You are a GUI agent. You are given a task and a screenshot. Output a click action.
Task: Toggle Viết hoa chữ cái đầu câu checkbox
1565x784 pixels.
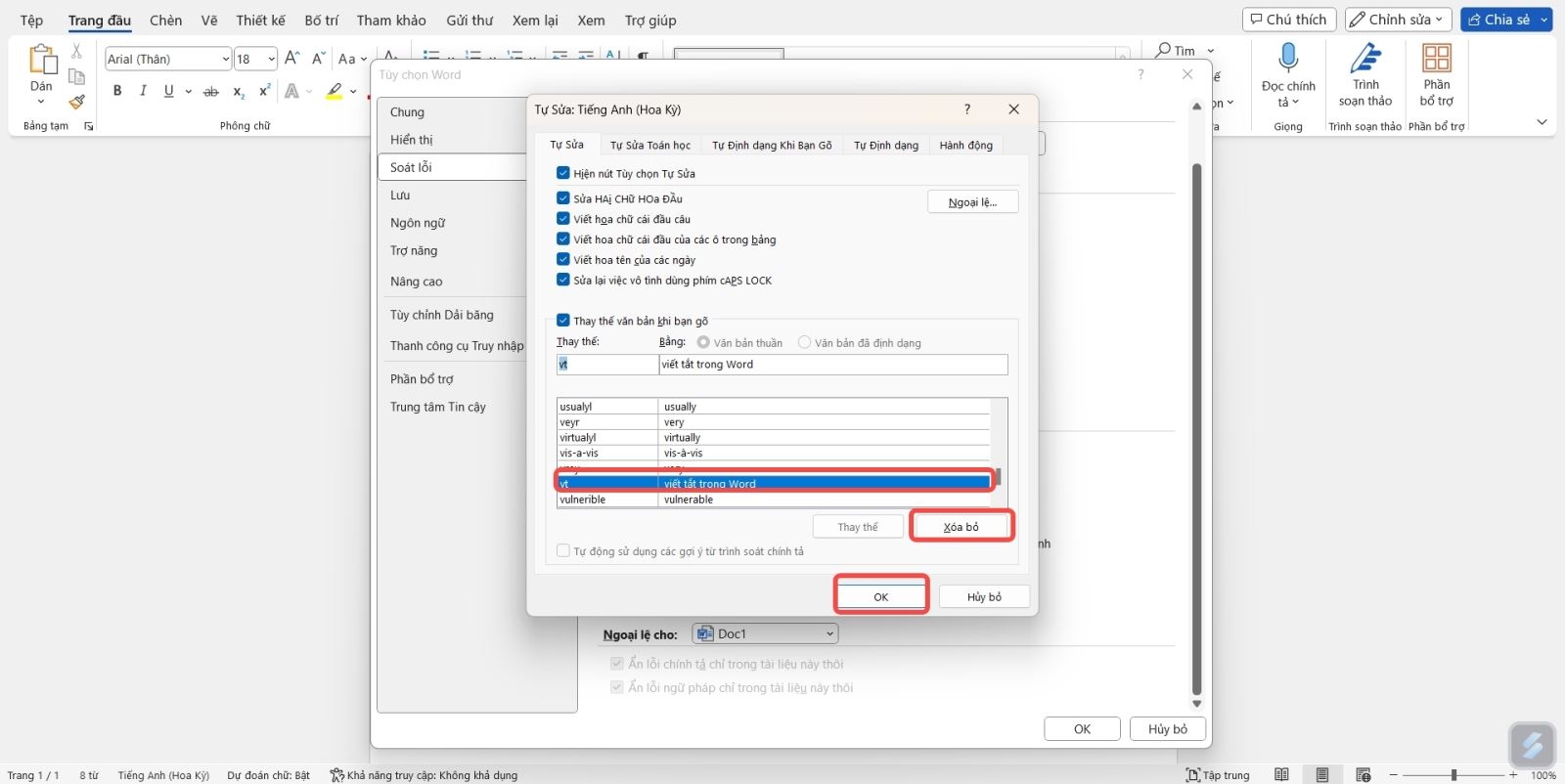click(563, 219)
